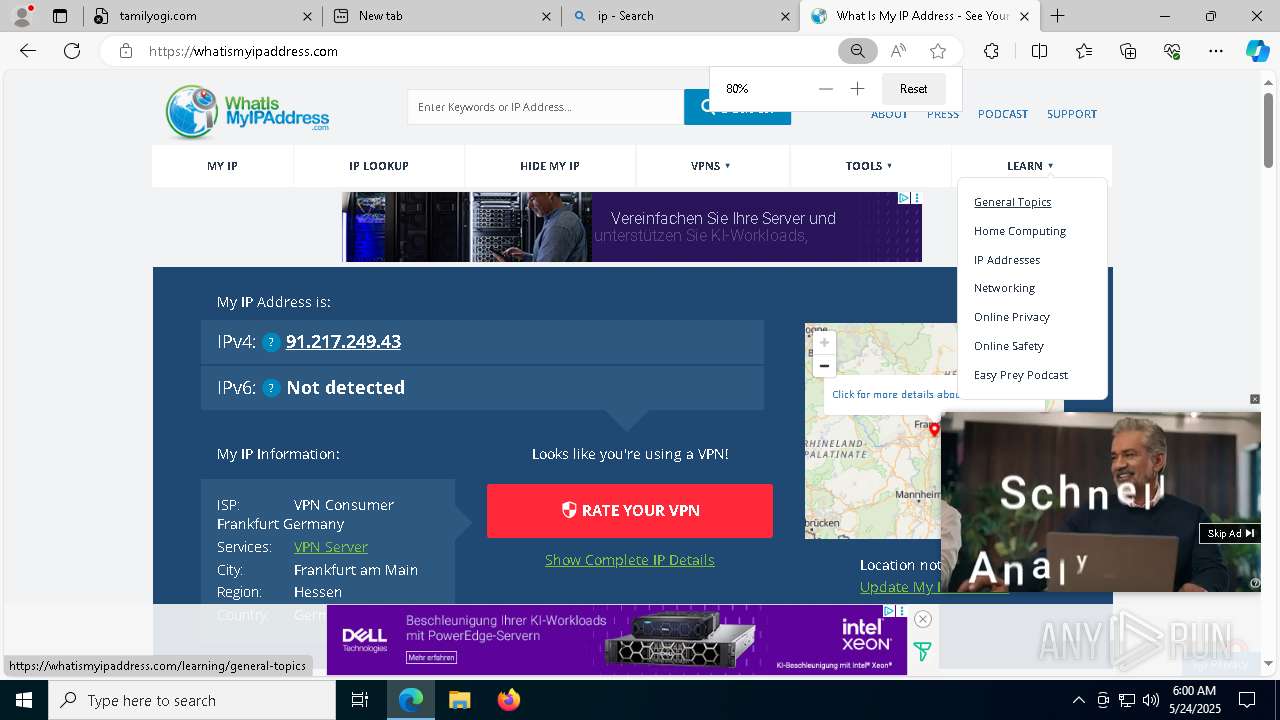This screenshot has width=1280, height=720.
Task: Open tab actions menu icon
Action: pos(60,16)
